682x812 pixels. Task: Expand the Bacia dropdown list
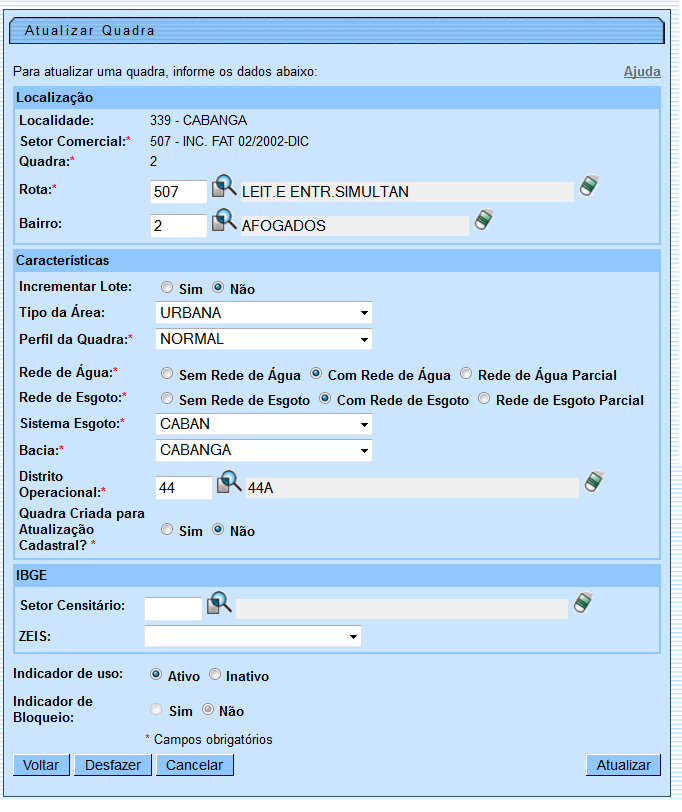(264, 450)
